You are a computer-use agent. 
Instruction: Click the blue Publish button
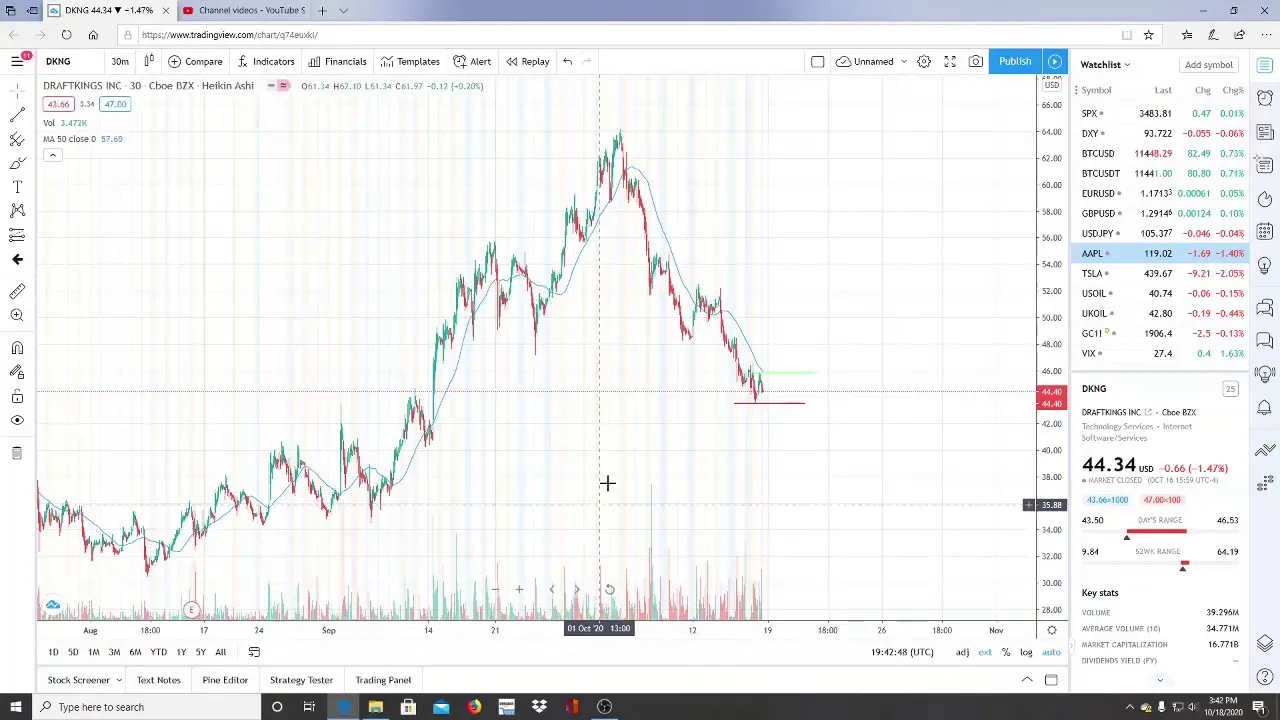coord(1015,61)
